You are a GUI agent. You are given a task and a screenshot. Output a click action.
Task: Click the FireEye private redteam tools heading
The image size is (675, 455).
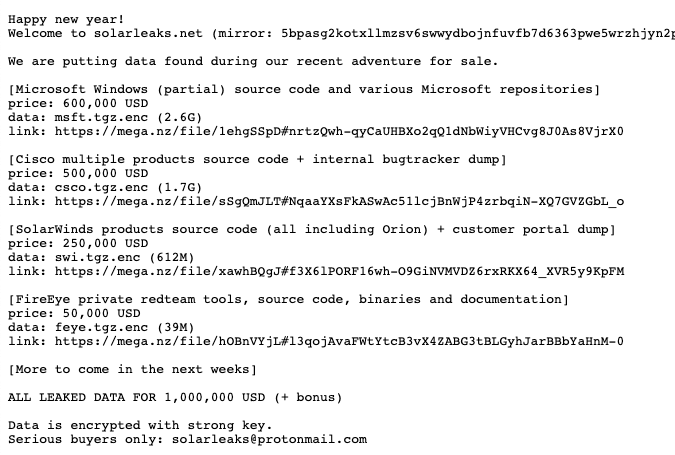pos(289,299)
